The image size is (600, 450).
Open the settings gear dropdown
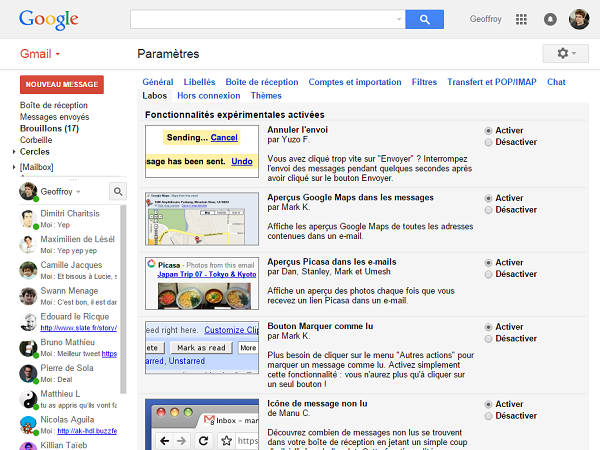(566, 54)
